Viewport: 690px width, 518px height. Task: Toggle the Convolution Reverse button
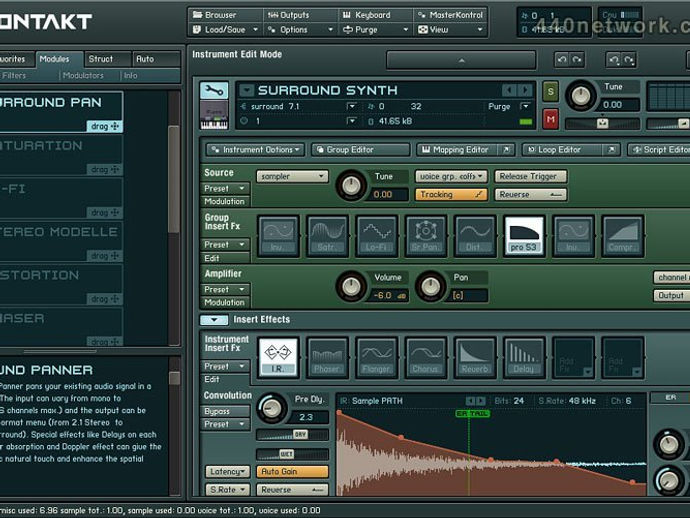(292, 490)
